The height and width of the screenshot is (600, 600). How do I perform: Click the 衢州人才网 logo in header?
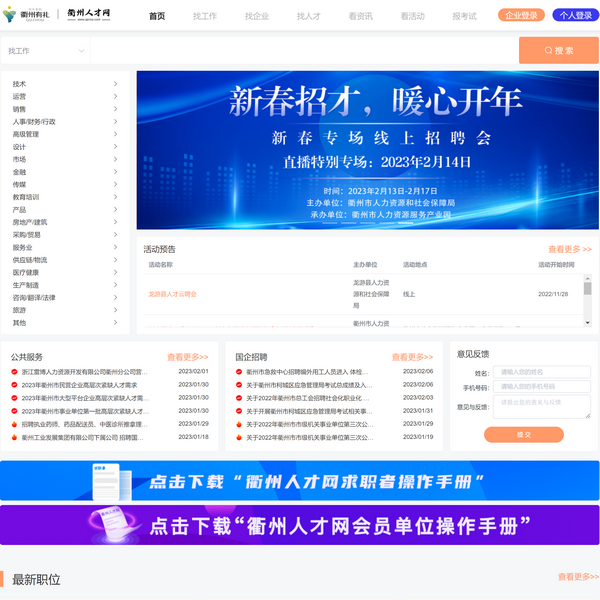click(89, 15)
